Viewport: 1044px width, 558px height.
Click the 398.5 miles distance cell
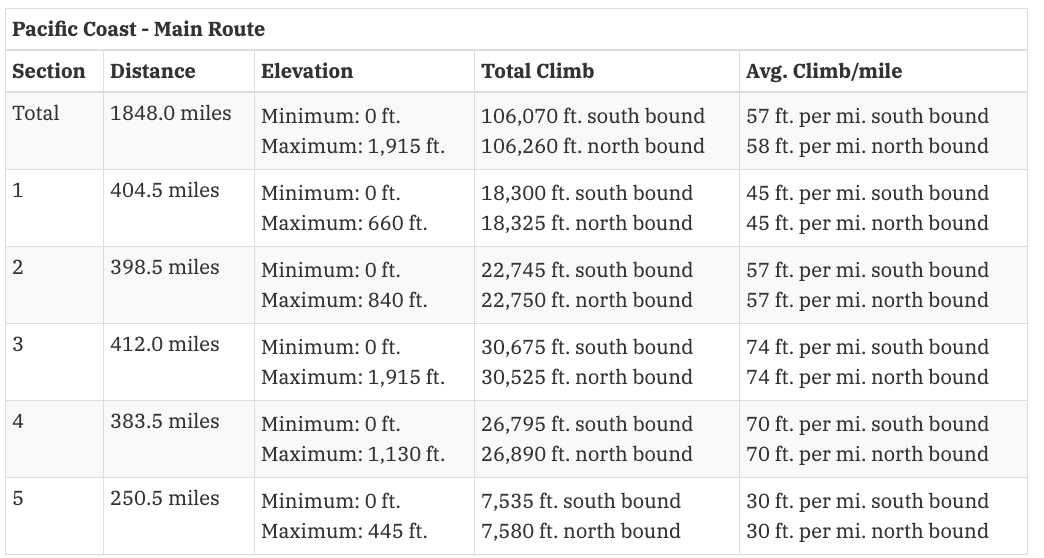pyautogui.click(x=164, y=268)
